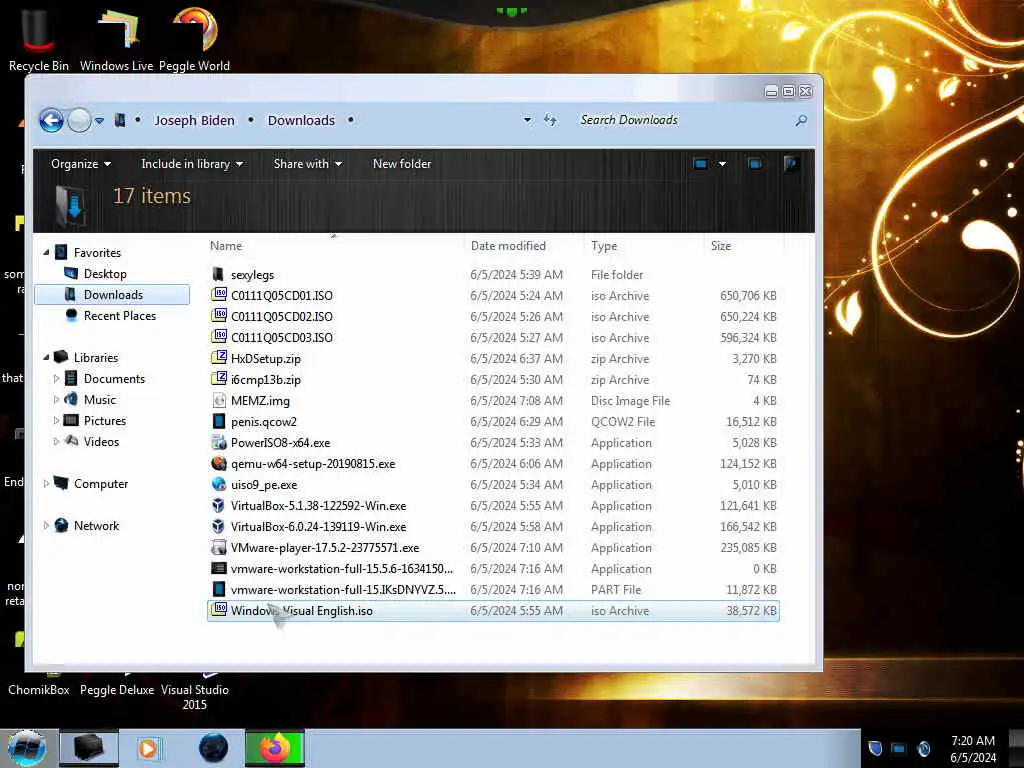Expand the Music library node

pos(56,400)
